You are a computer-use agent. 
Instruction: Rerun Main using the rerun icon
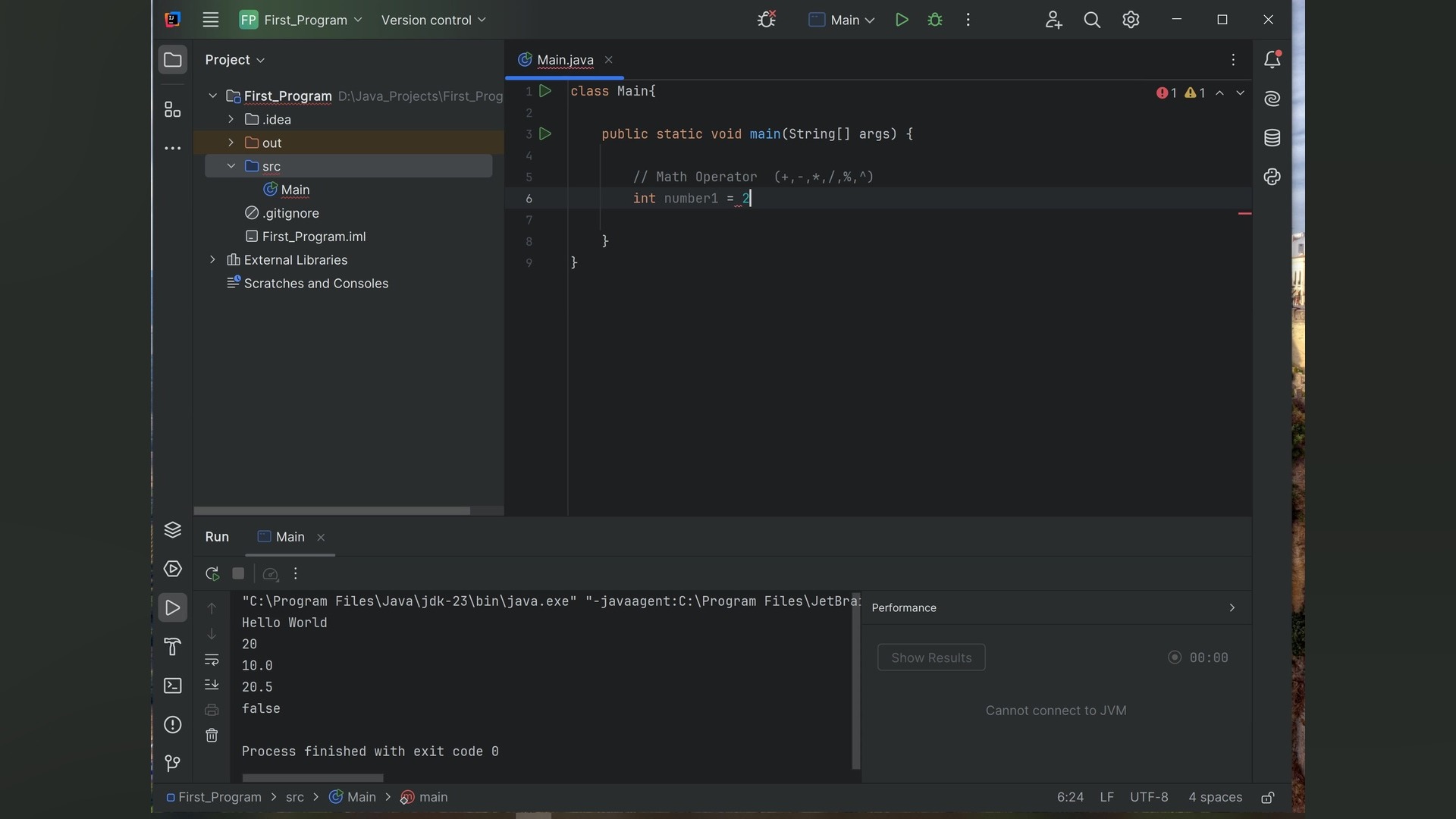pos(212,574)
